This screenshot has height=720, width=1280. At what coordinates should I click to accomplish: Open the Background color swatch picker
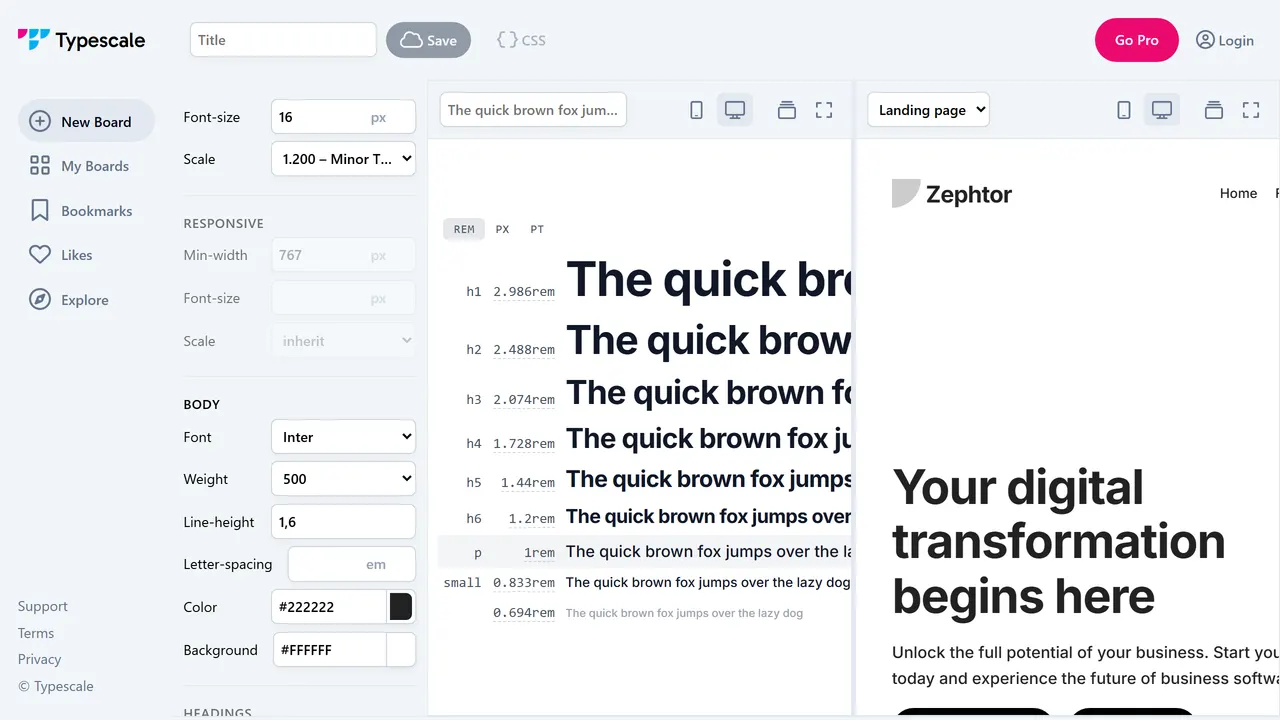(401, 650)
